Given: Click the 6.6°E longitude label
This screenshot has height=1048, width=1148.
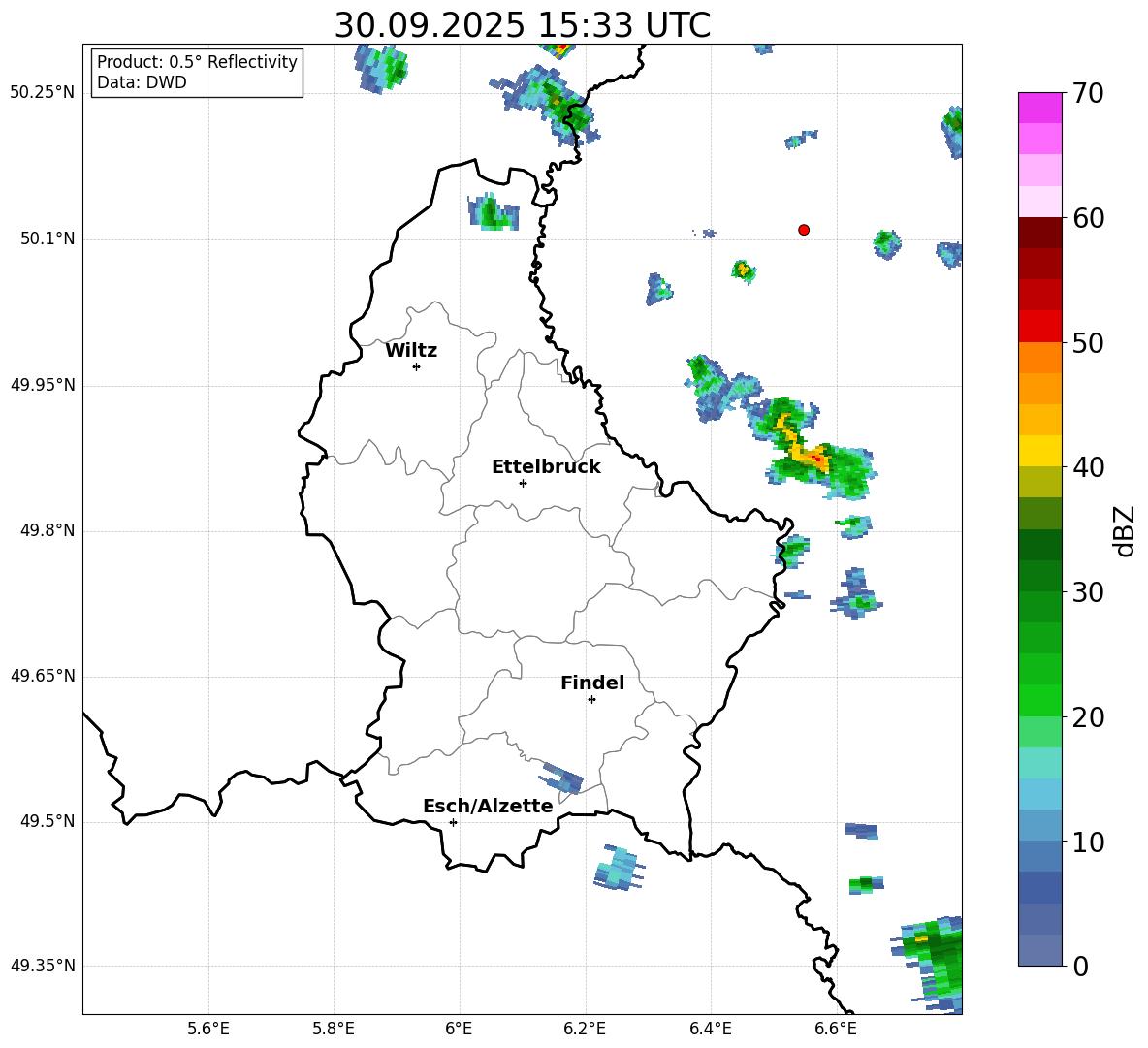Looking at the screenshot, I should pyautogui.click(x=836, y=1029).
